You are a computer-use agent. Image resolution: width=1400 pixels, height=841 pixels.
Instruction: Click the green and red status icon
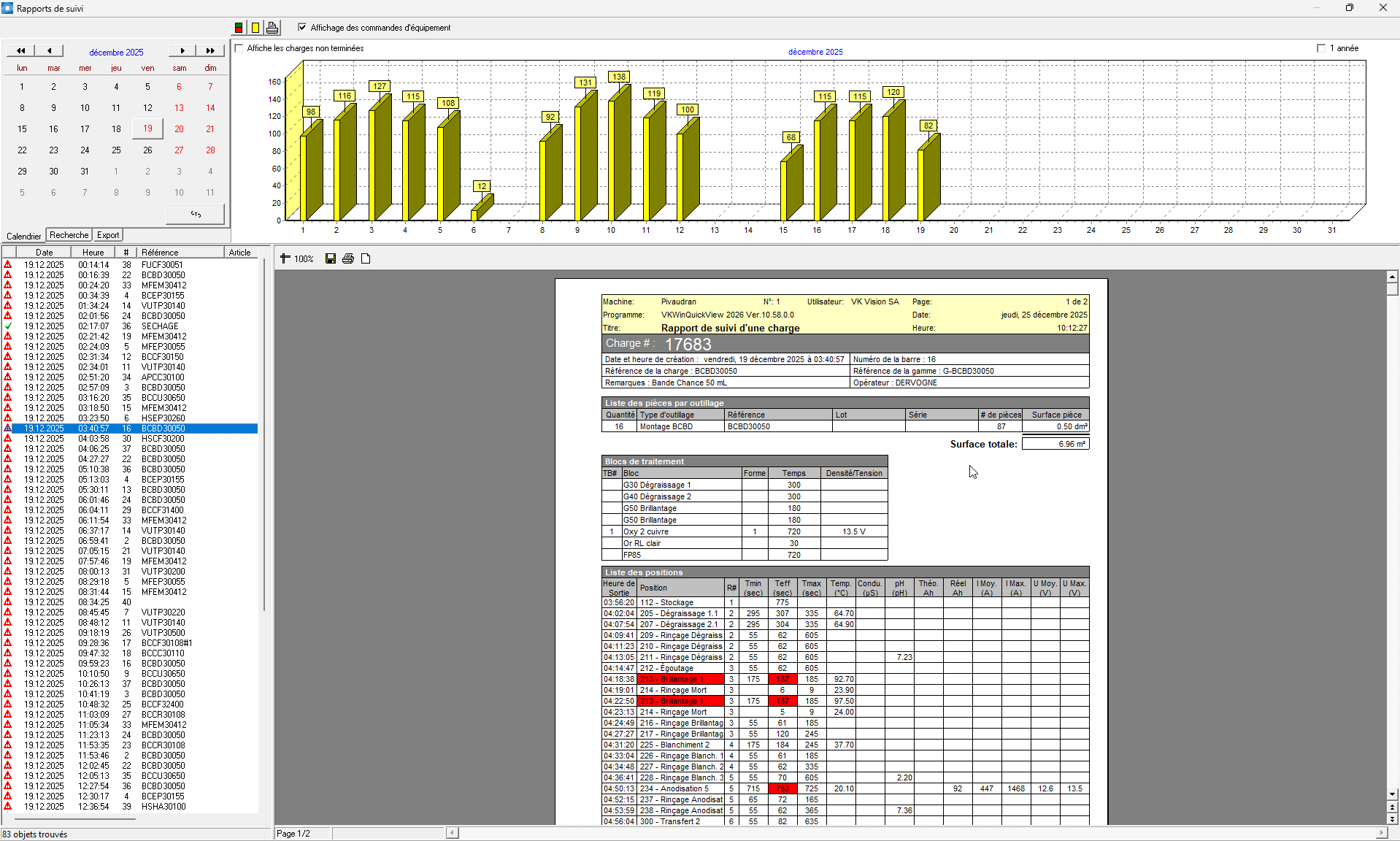(x=239, y=28)
